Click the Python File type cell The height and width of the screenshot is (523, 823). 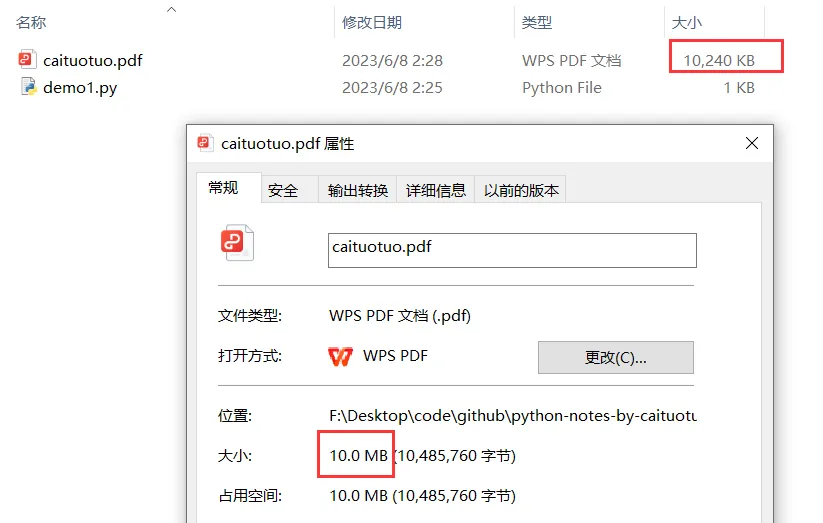(562, 88)
